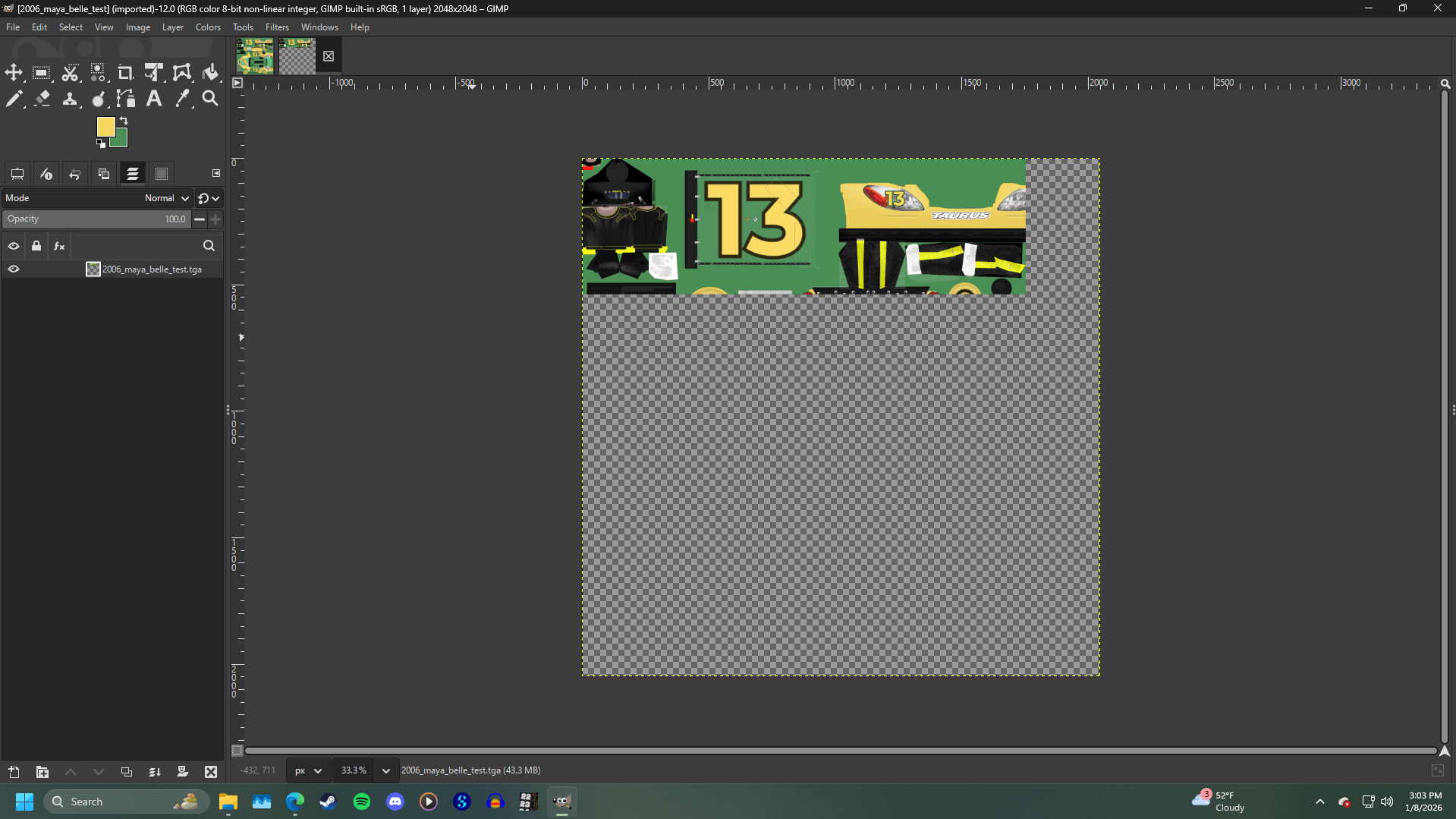Screen dimensions: 1456x819
Task: Open the Colors menu
Action: [208, 27]
